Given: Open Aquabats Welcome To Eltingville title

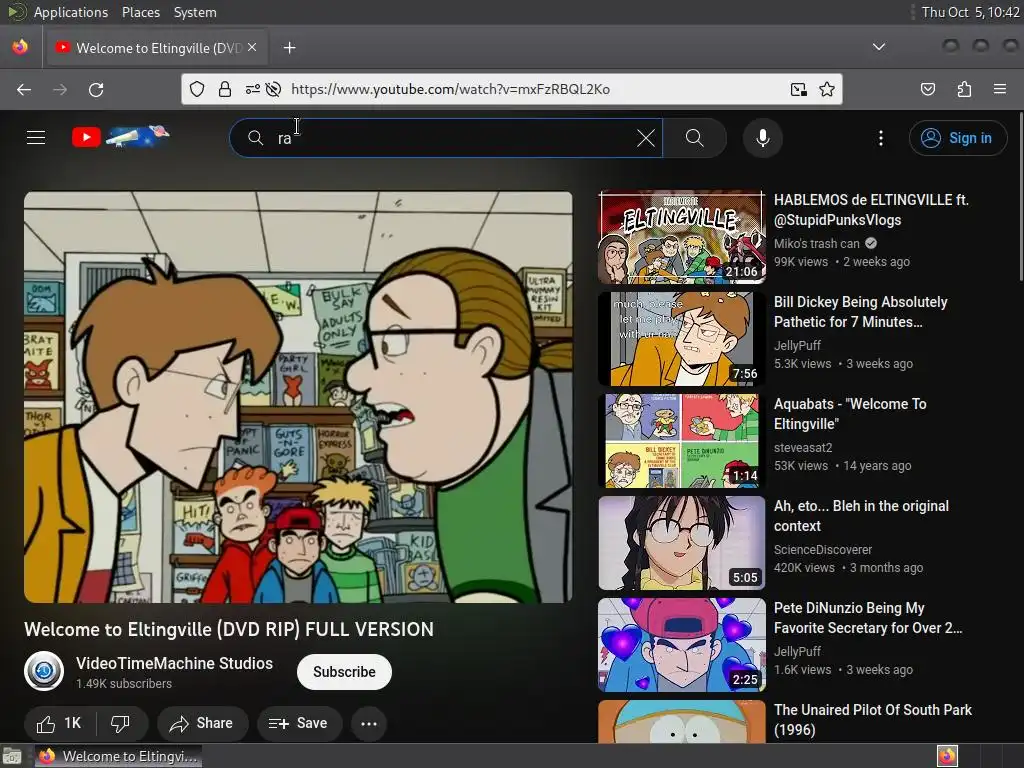Looking at the screenshot, I should [850, 413].
